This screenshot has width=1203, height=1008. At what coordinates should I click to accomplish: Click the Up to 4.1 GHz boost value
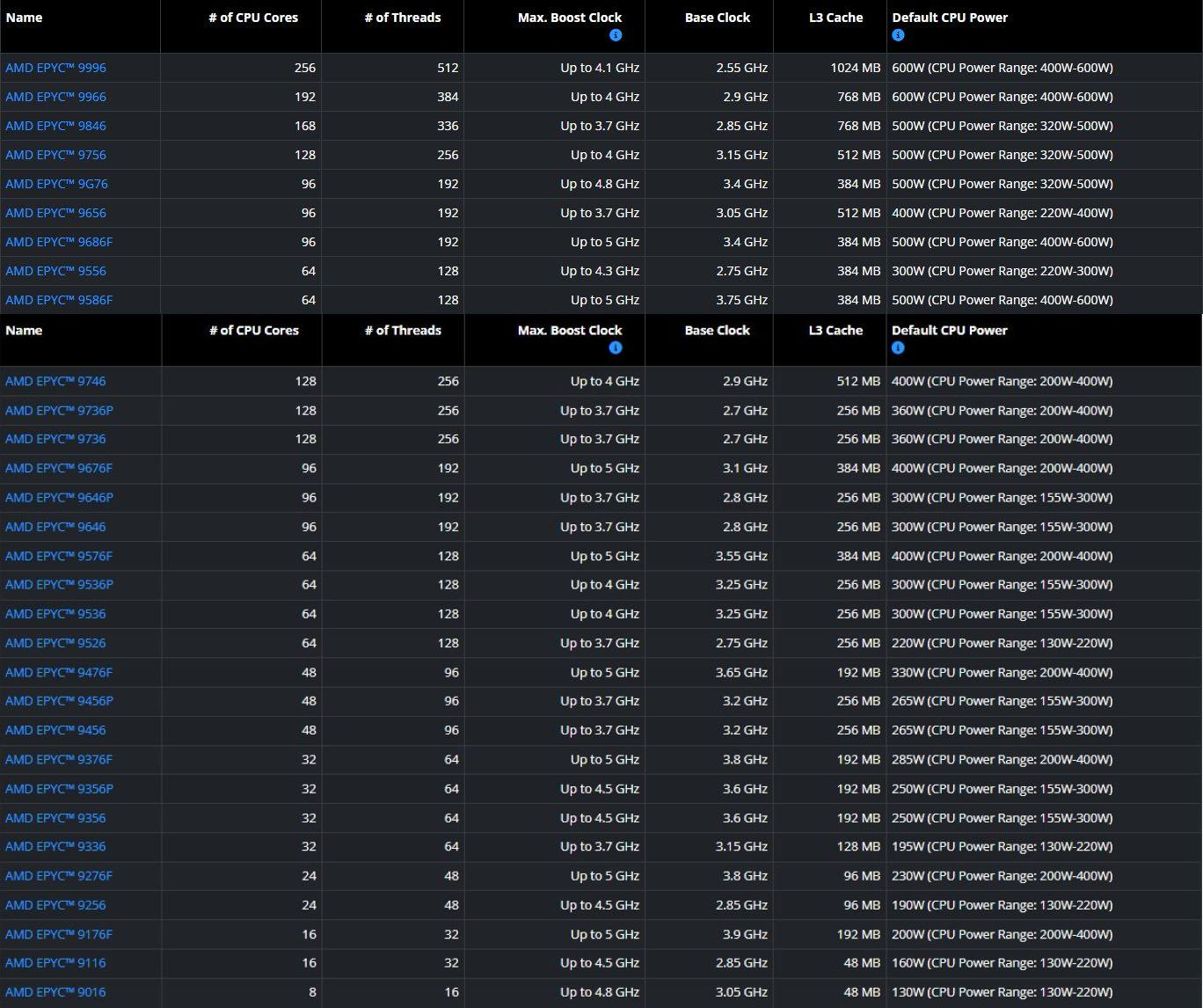(600, 68)
